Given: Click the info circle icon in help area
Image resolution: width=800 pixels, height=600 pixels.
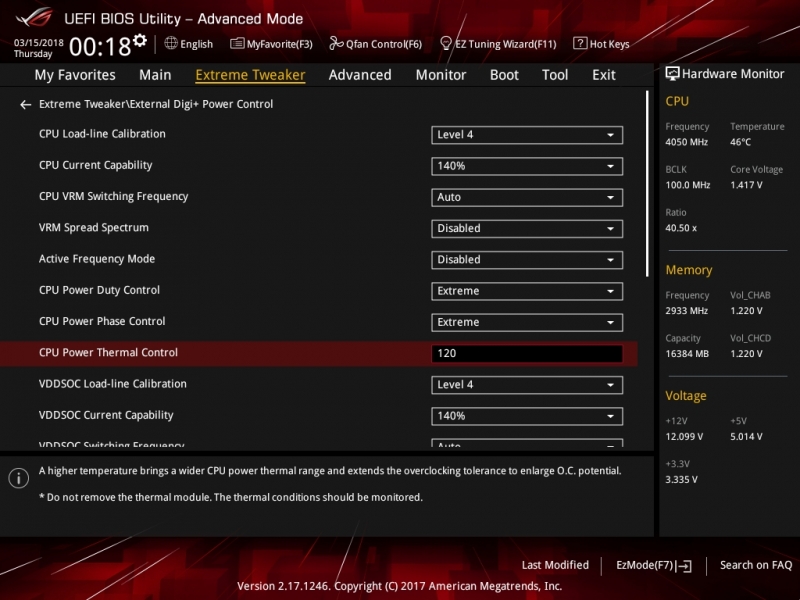Looking at the screenshot, I should click(19, 478).
